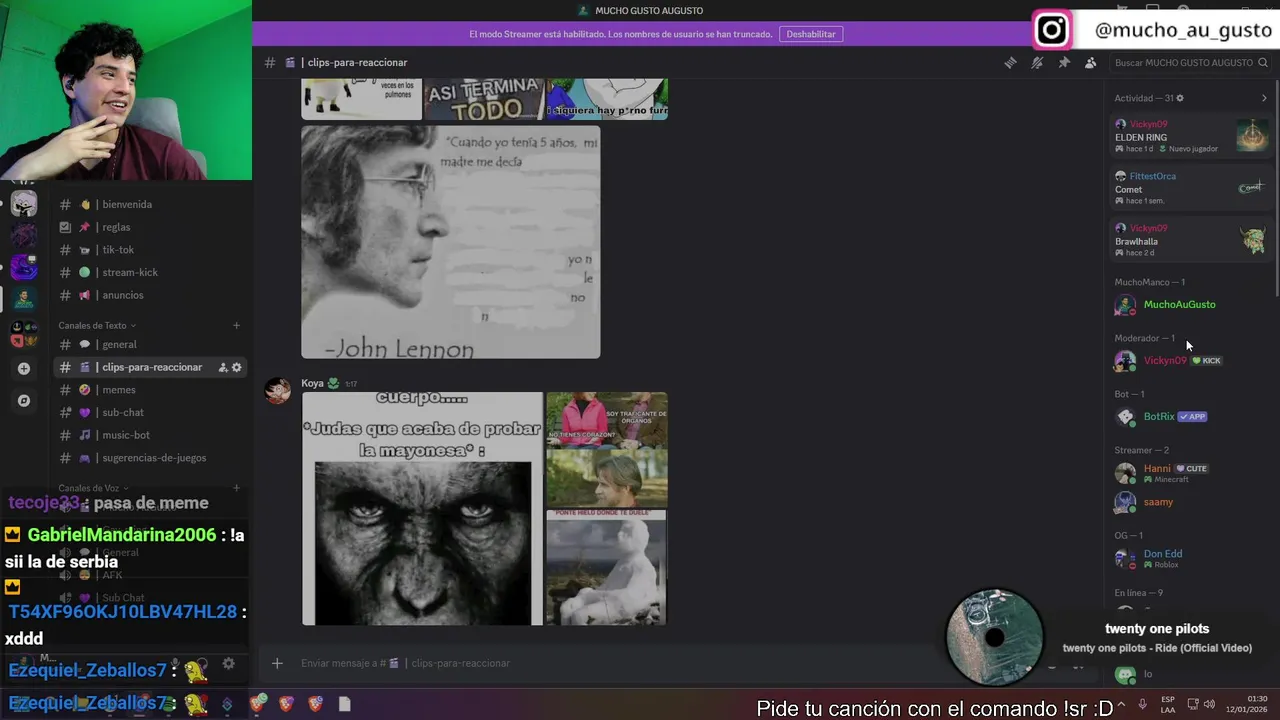Open the Actividad settings gear
The image size is (1280, 720).
coord(1180,98)
